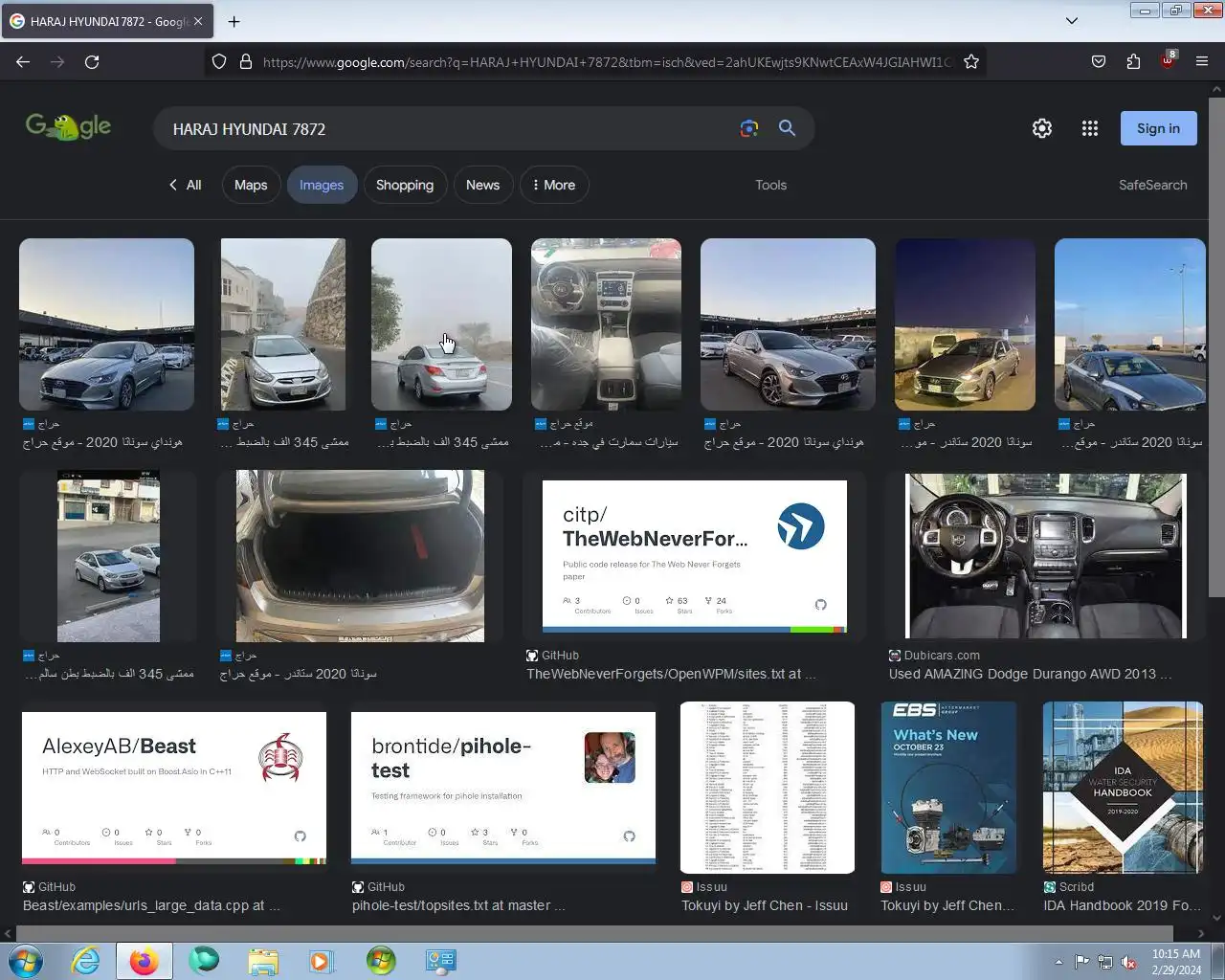Open the EBS What's New thumbnail
The width and height of the screenshot is (1225, 980).
point(949,788)
